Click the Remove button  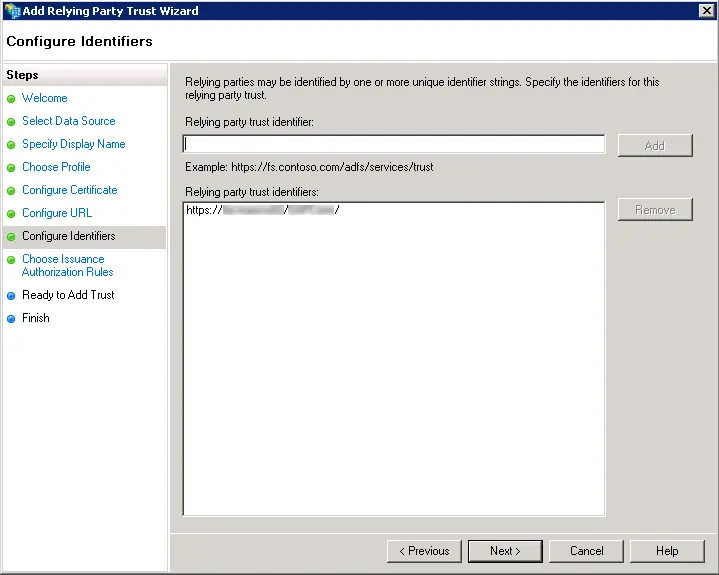[x=655, y=210]
